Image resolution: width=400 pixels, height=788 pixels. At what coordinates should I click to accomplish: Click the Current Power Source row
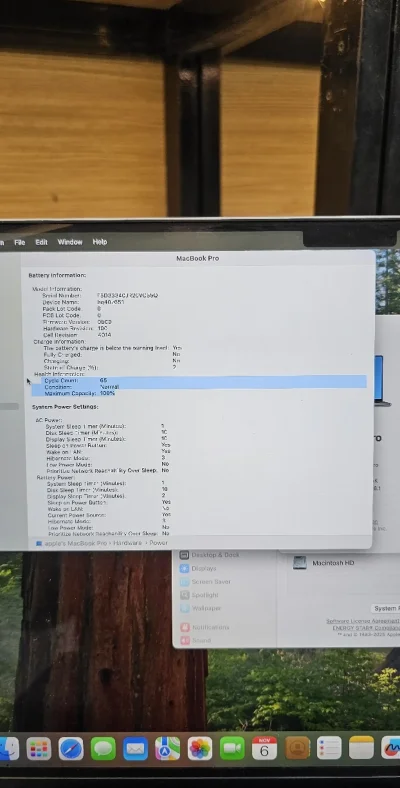[109, 515]
